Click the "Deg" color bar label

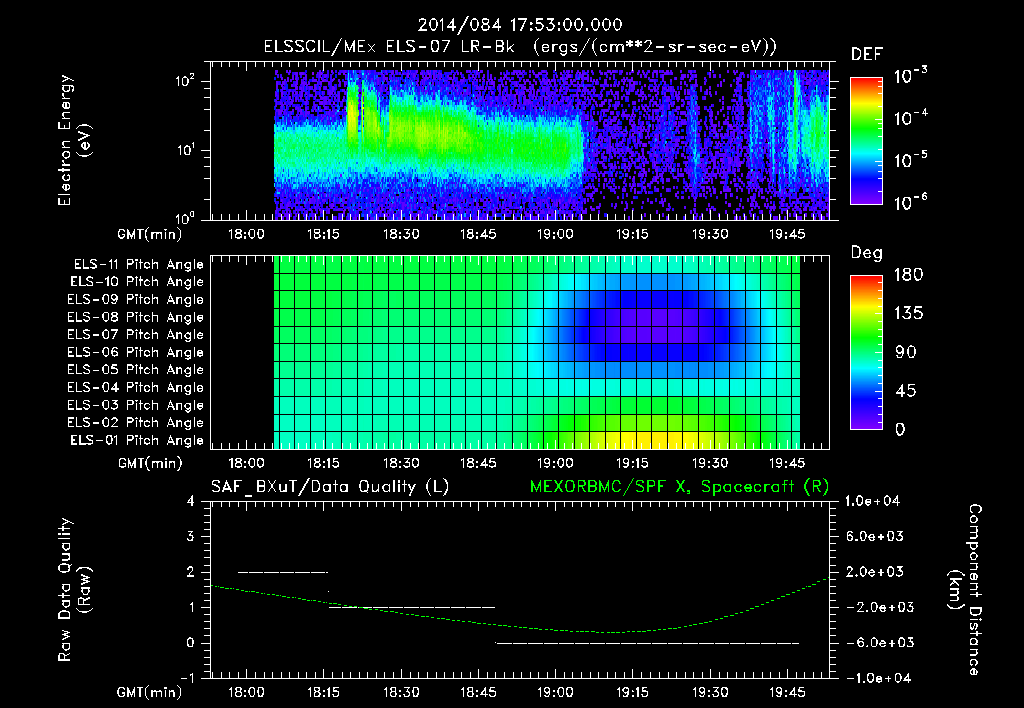(867, 253)
